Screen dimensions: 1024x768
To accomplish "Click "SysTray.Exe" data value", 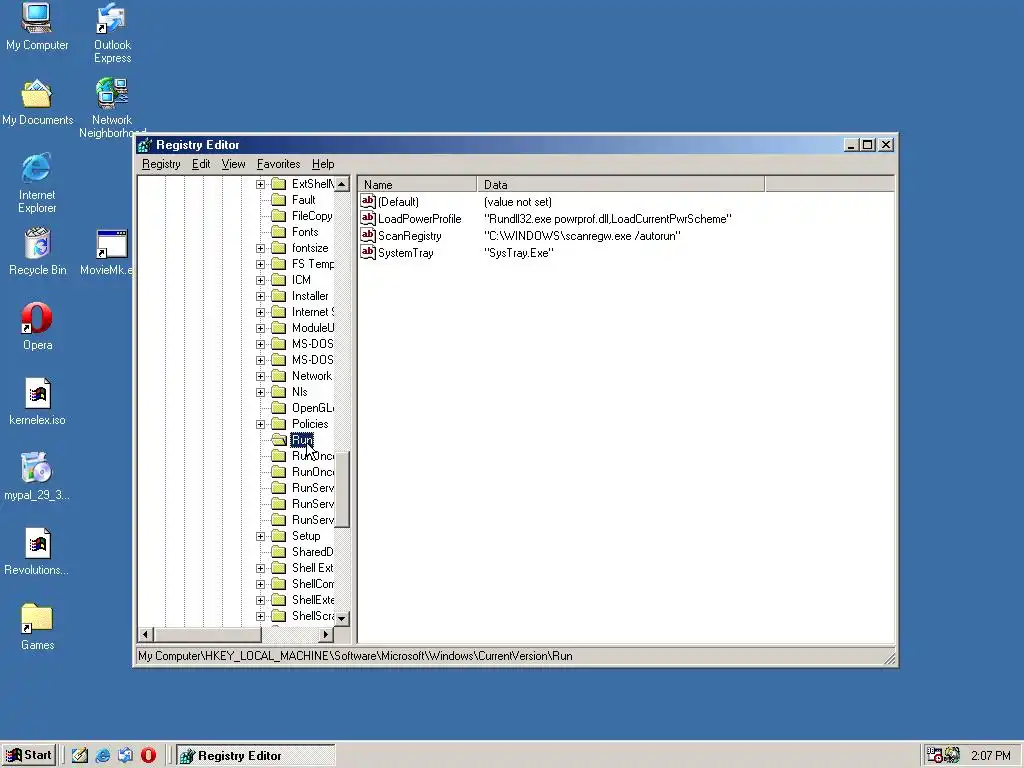I will pyautogui.click(x=519, y=253).
